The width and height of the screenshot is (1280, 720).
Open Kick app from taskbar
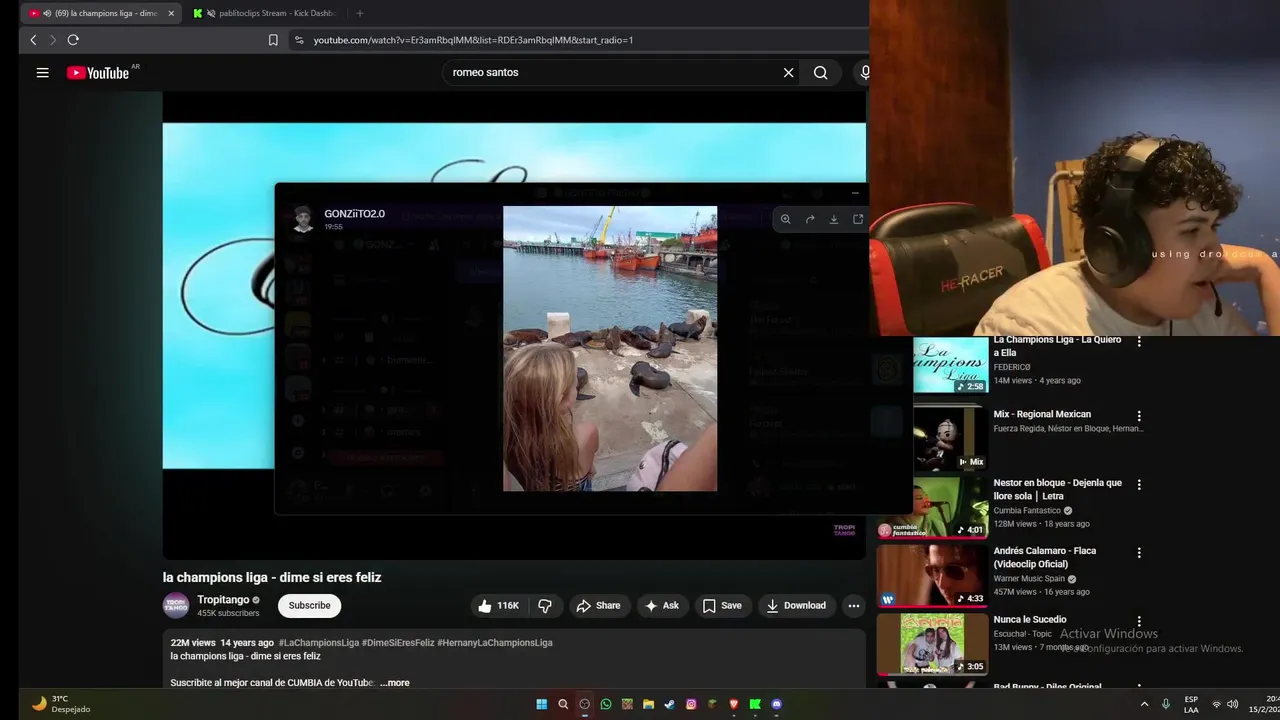(x=755, y=704)
